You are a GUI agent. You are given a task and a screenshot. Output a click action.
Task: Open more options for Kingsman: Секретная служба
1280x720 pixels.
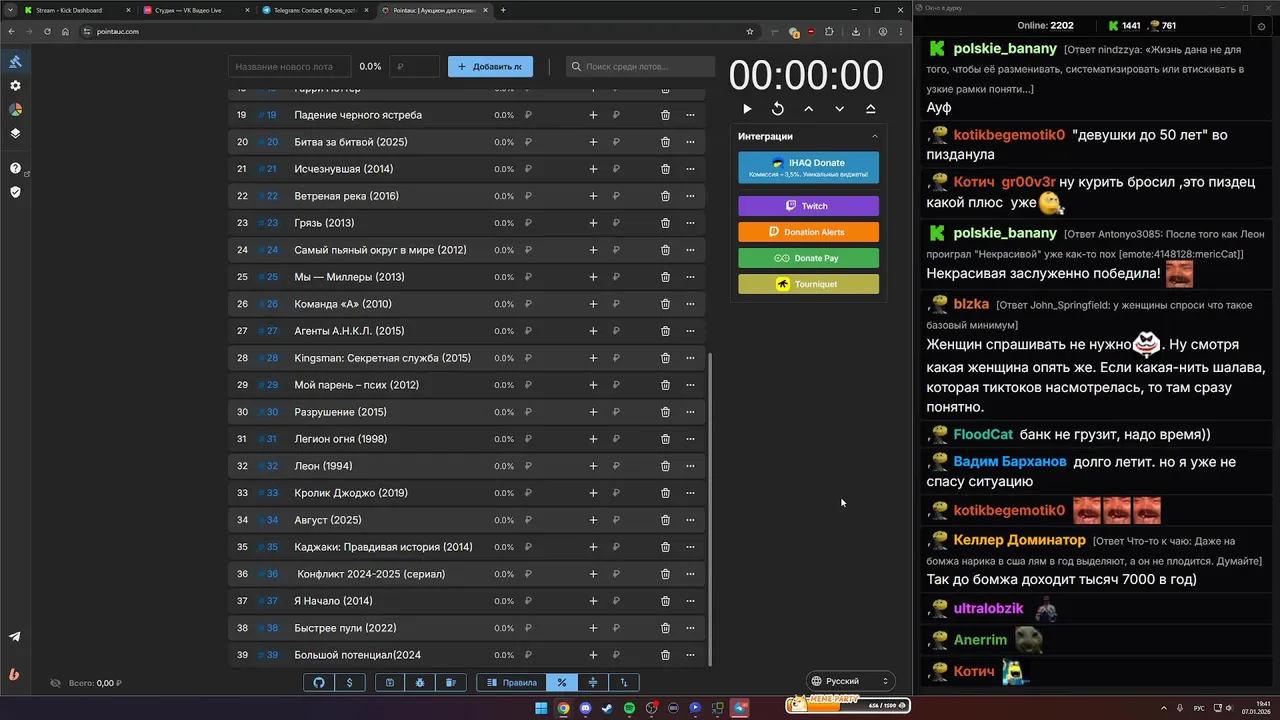point(690,358)
